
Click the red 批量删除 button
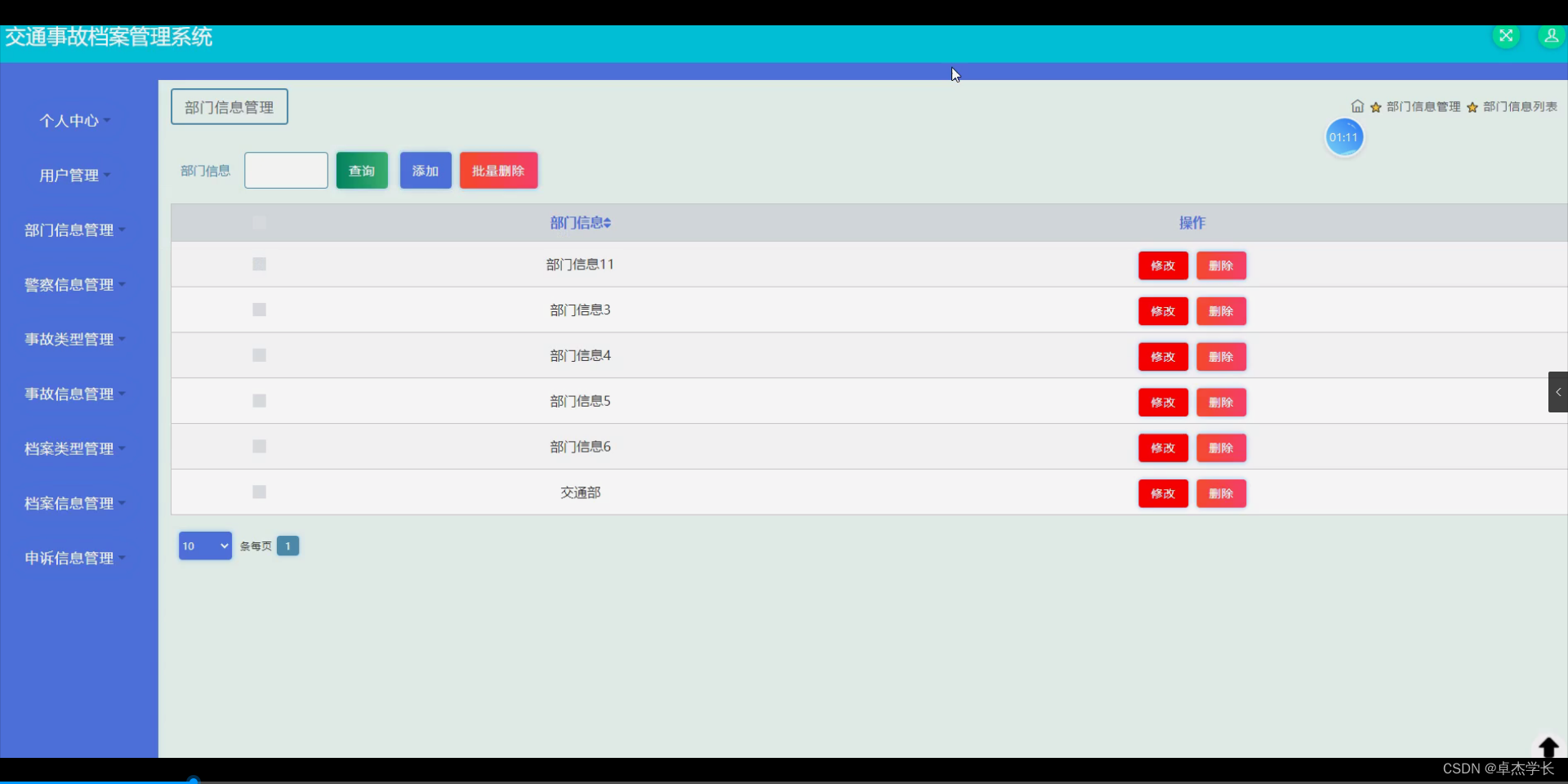(498, 171)
